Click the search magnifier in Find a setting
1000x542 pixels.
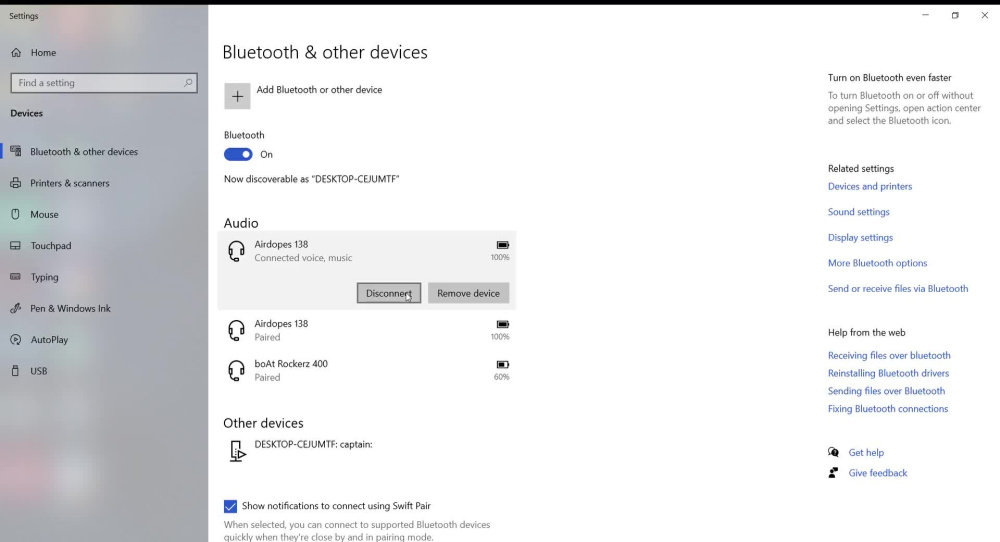[x=188, y=83]
